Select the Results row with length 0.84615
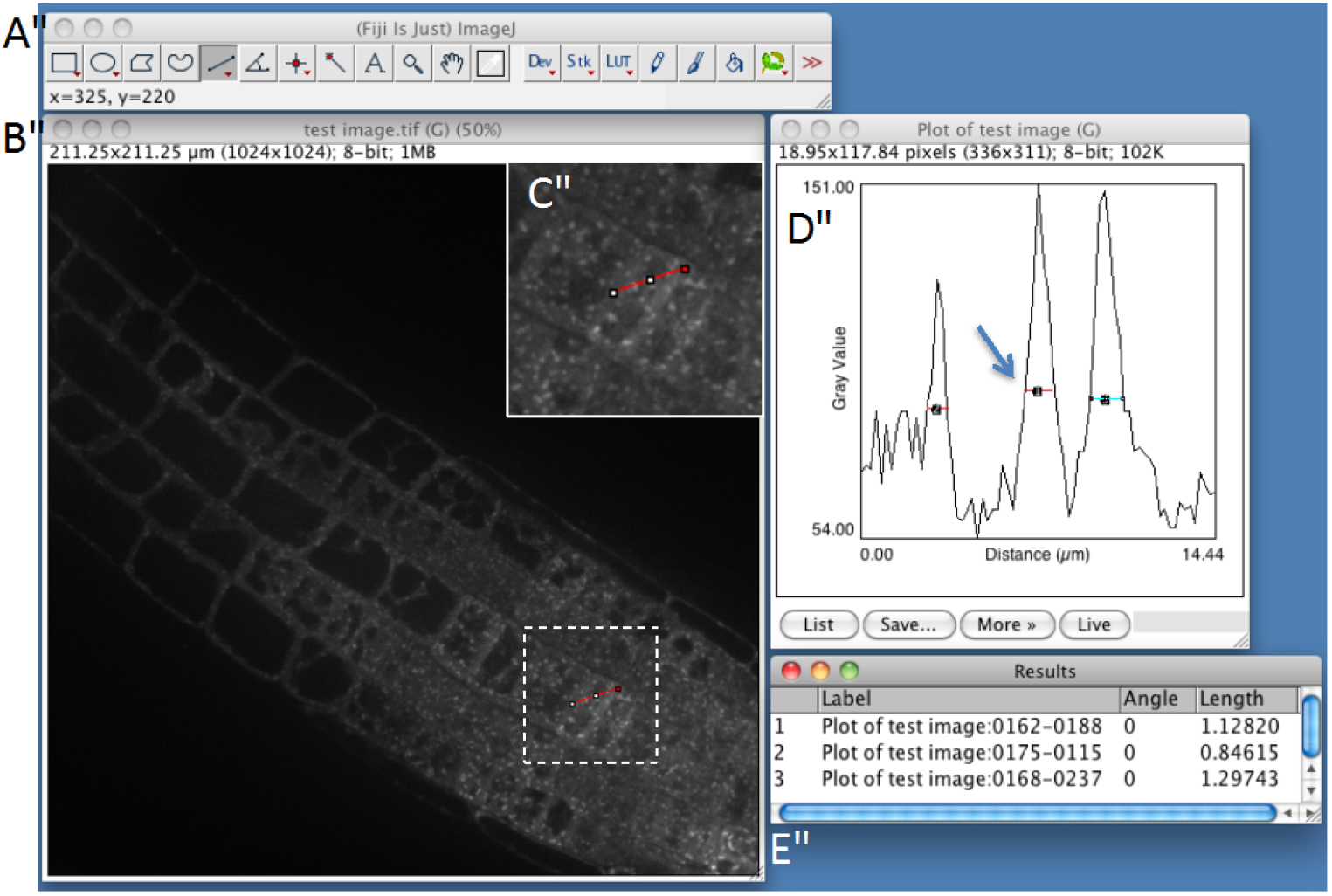 pos(1034,753)
